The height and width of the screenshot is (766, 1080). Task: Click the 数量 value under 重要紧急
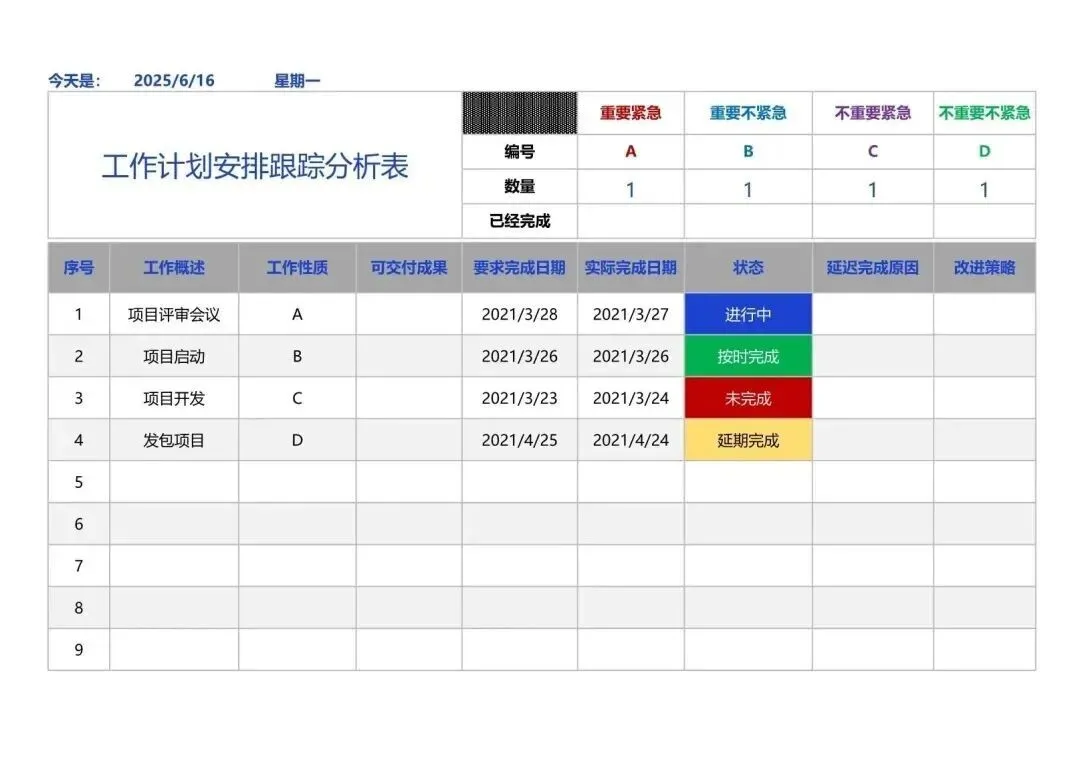(630, 187)
